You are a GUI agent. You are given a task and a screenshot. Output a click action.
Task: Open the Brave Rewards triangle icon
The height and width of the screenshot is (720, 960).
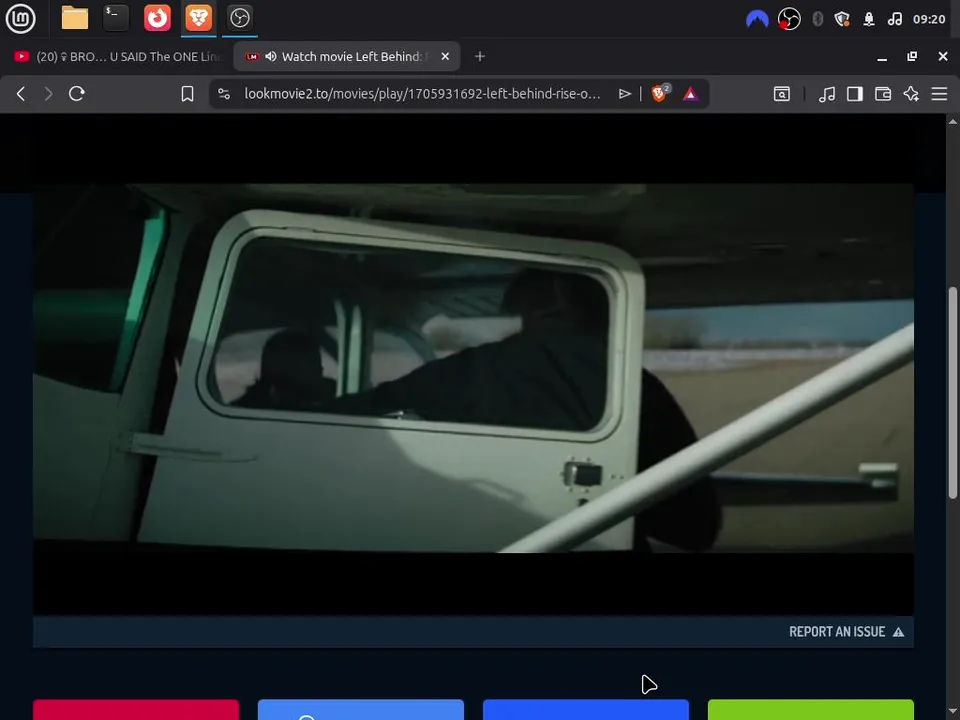[x=691, y=94]
